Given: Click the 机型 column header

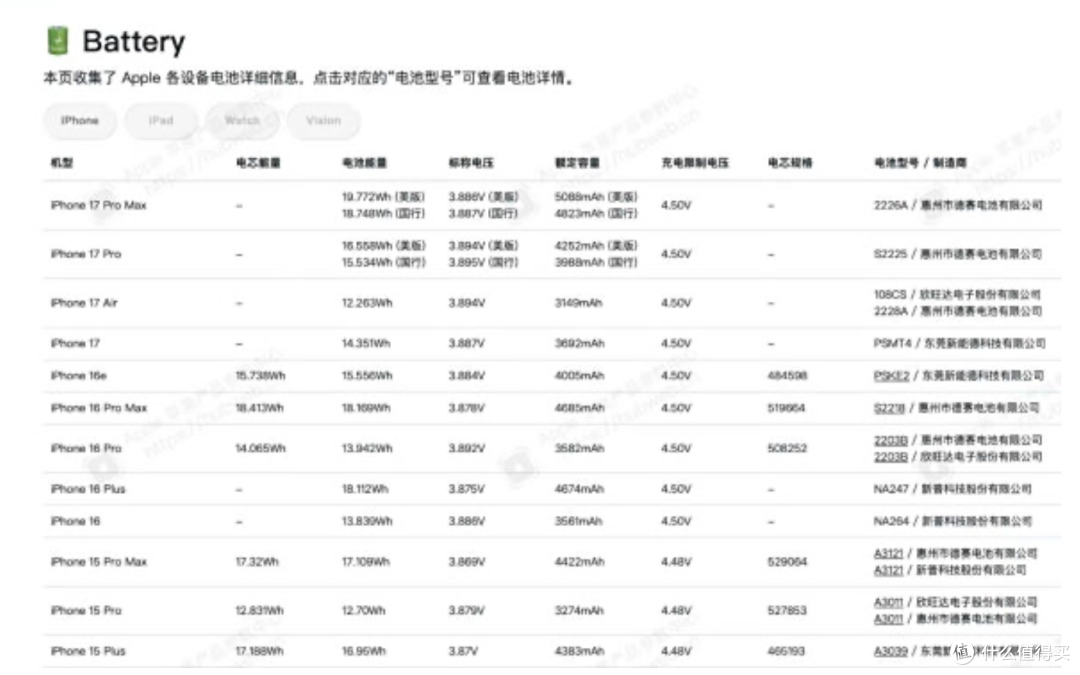Looking at the screenshot, I should point(62,163).
